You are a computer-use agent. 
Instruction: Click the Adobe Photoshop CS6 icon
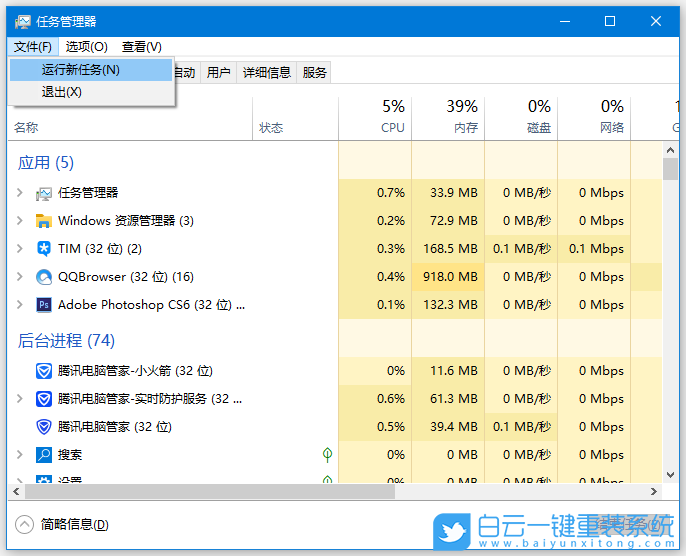(43, 305)
